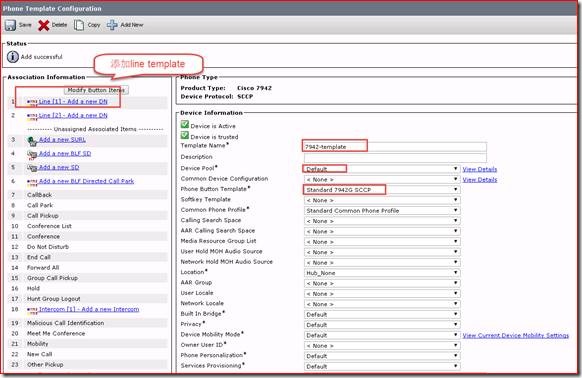Select the Callback item in row 7
The width and height of the screenshot is (582, 378).
tap(39, 195)
